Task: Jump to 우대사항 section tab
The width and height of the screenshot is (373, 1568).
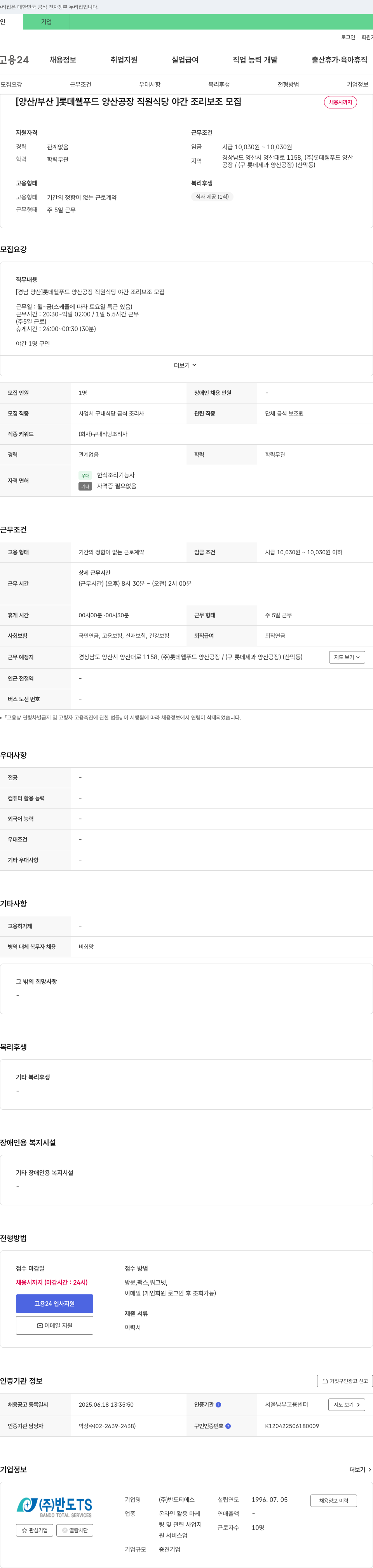Action: point(150,85)
